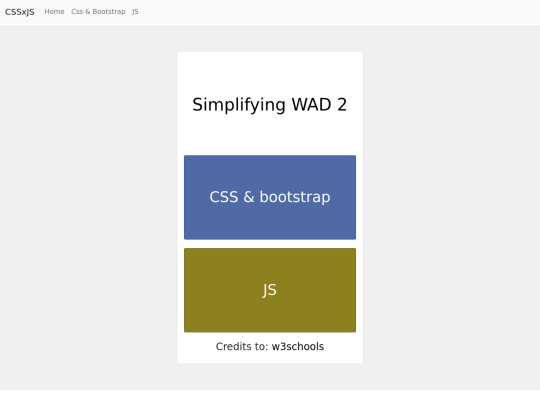Go to Home in the navbar

[x=54, y=12]
